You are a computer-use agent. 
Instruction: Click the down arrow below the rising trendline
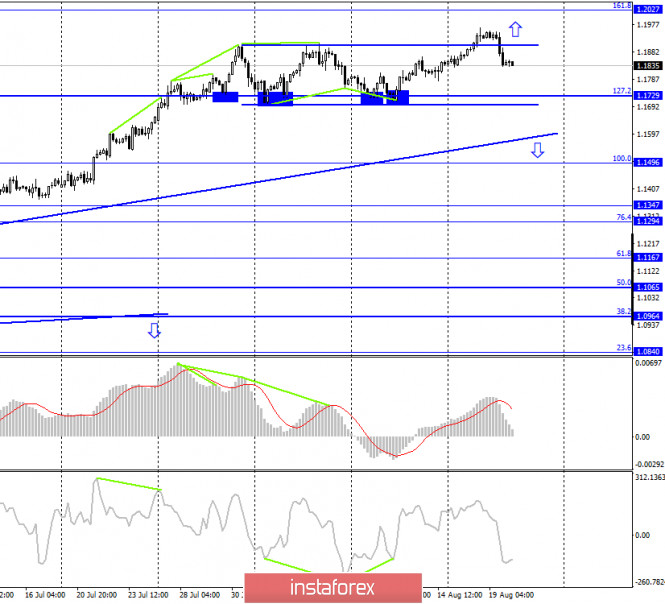[538, 151]
